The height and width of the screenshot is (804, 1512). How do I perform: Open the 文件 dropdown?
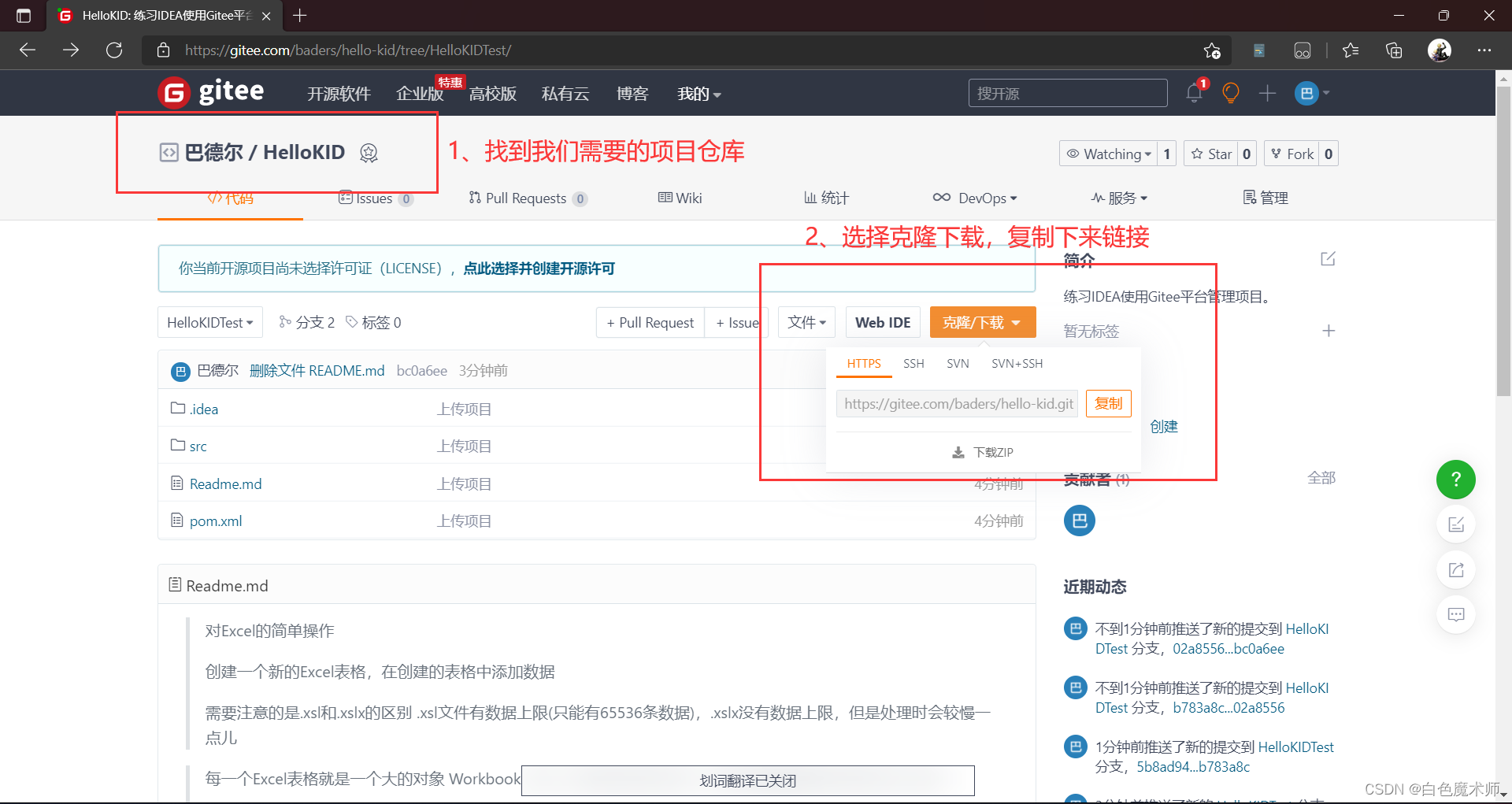(x=806, y=322)
